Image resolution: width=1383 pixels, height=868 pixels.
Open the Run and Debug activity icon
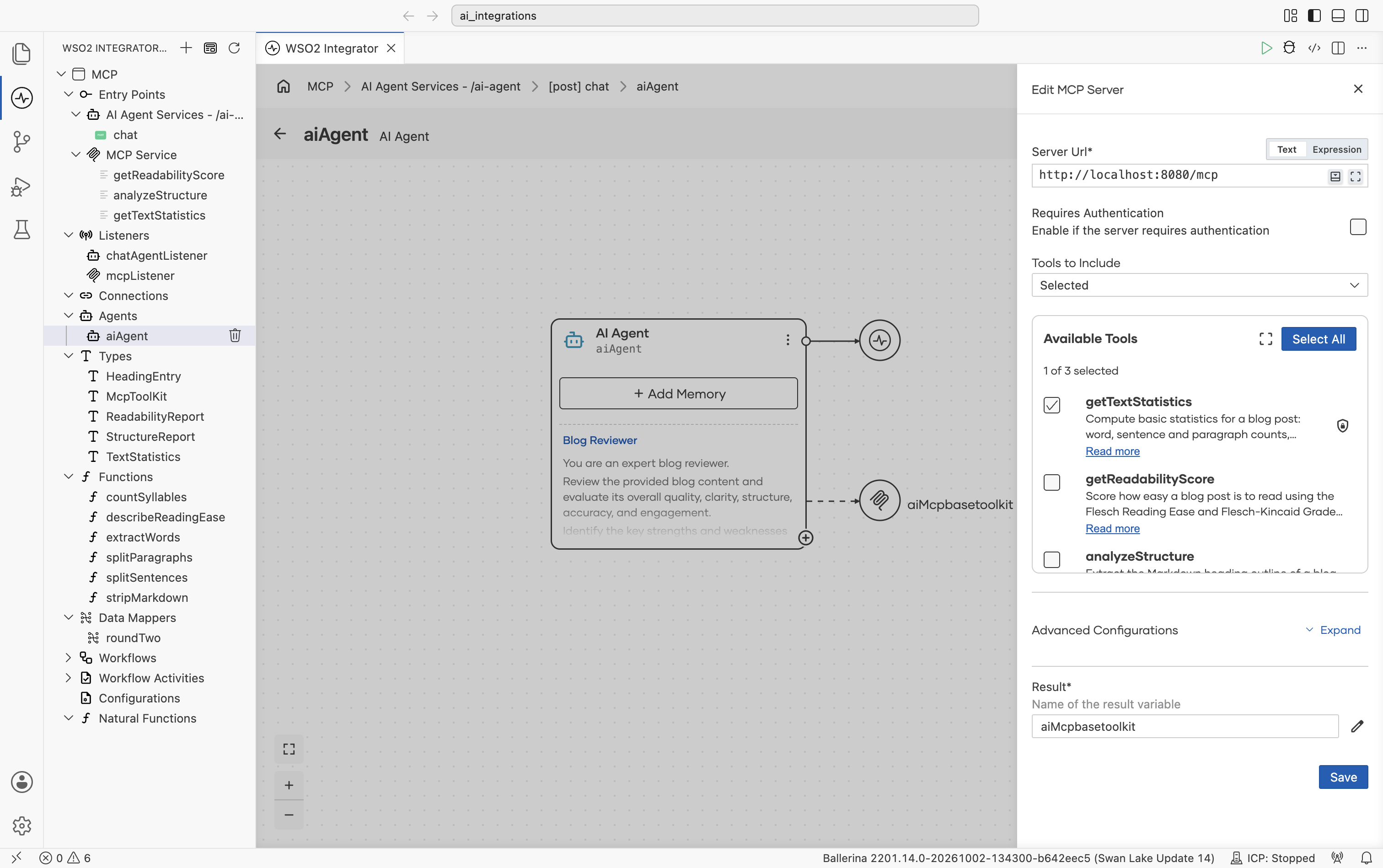(21, 186)
